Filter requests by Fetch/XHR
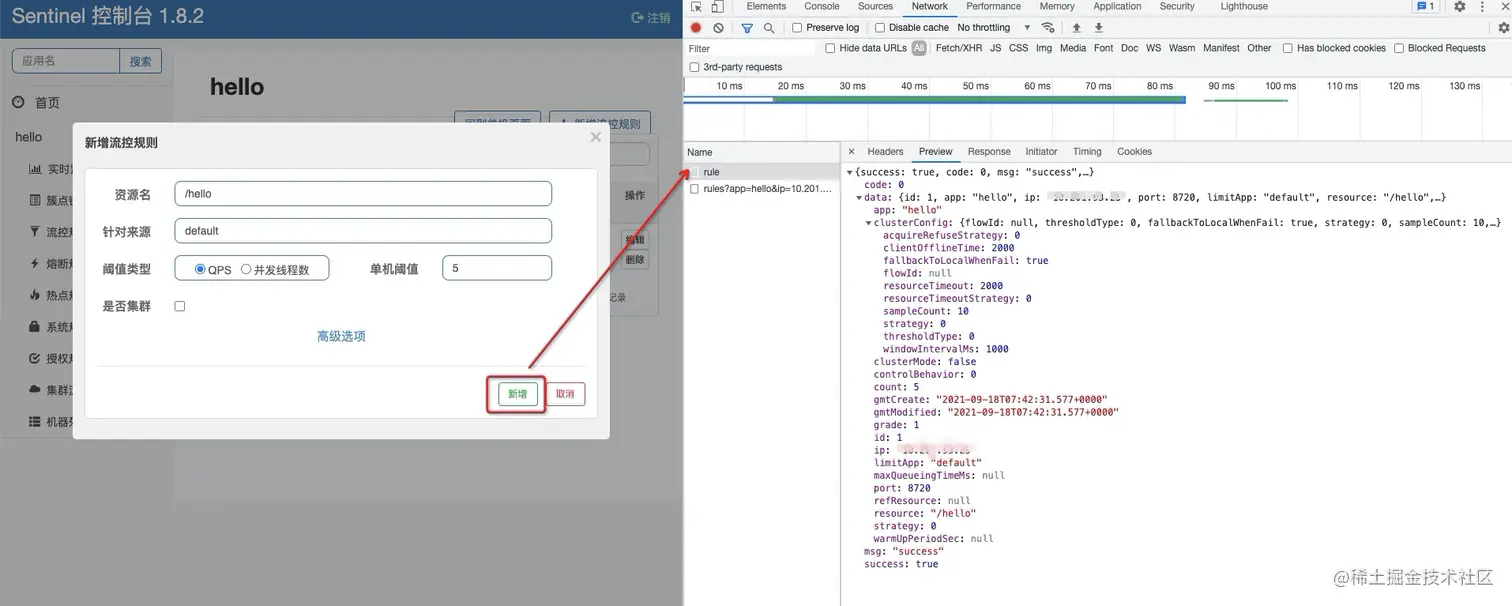Screen dimensions: 1512x606 click(958, 48)
